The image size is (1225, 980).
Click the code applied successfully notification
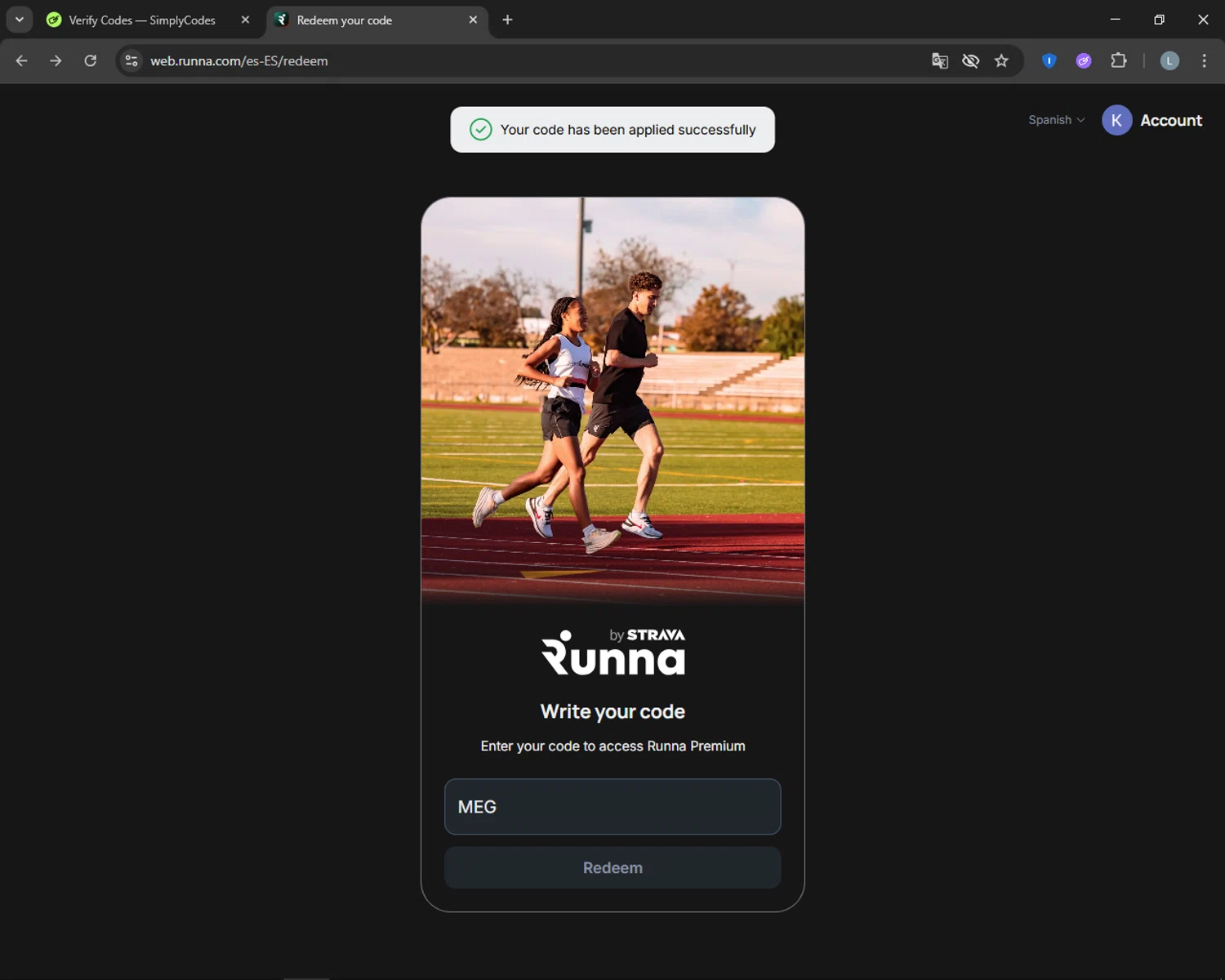pyautogui.click(x=612, y=129)
